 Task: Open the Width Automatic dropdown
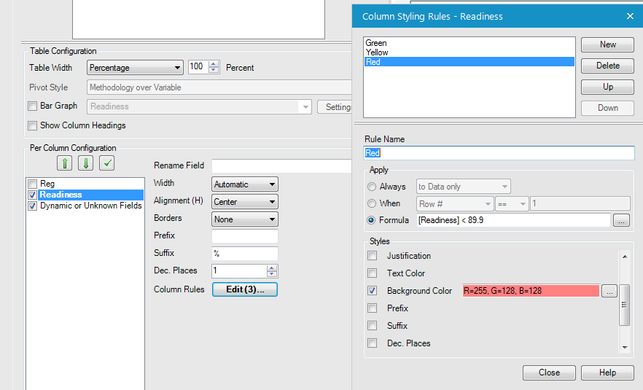click(x=245, y=185)
